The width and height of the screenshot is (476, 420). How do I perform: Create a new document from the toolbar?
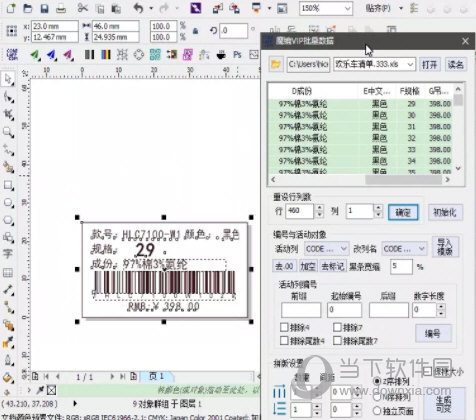11,8
